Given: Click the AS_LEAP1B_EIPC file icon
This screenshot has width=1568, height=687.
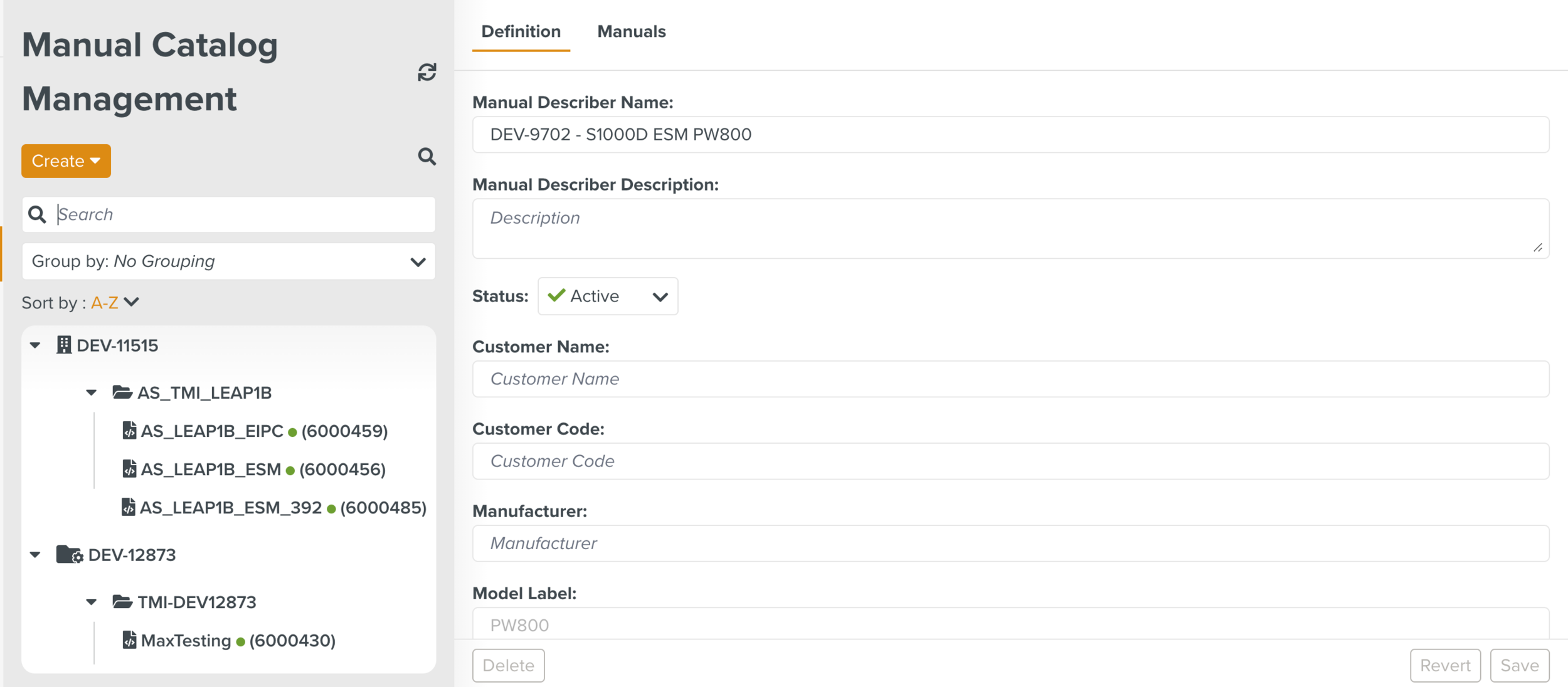Looking at the screenshot, I should [x=129, y=431].
